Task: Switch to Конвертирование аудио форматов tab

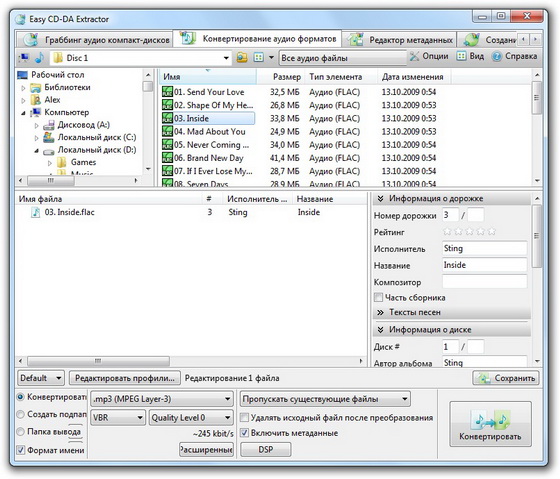Action: [257, 39]
